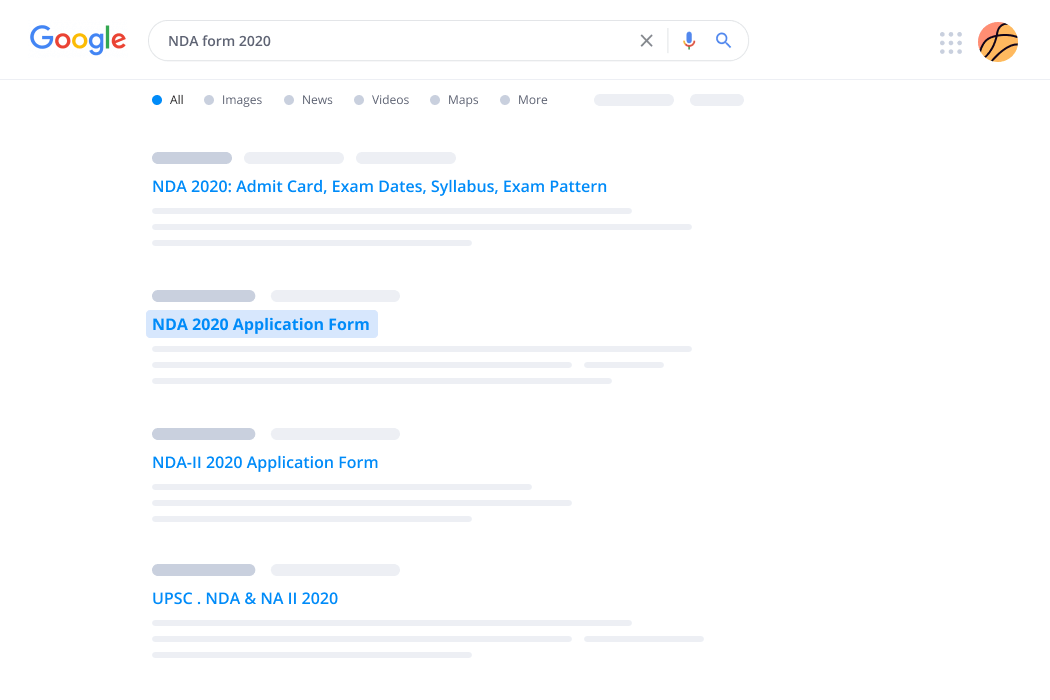Select the blue radio dot next to All
1050x700 pixels.
(x=157, y=100)
